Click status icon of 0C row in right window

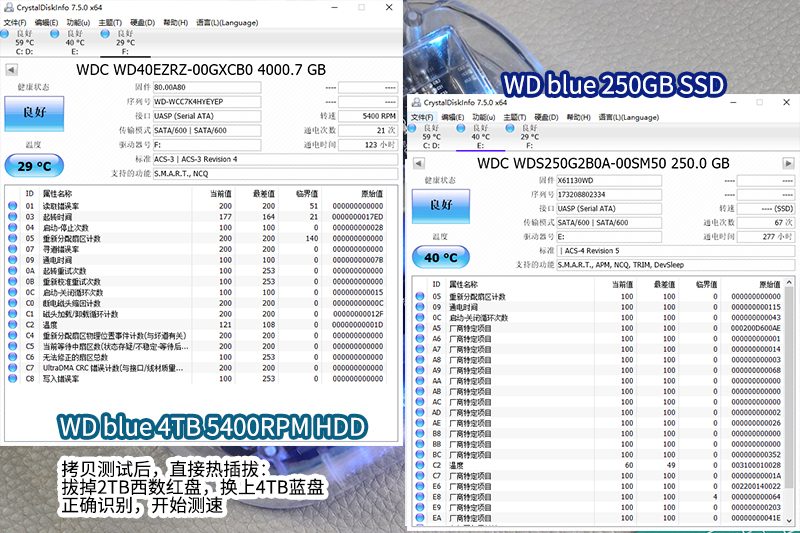pyautogui.click(x=419, y=317)
